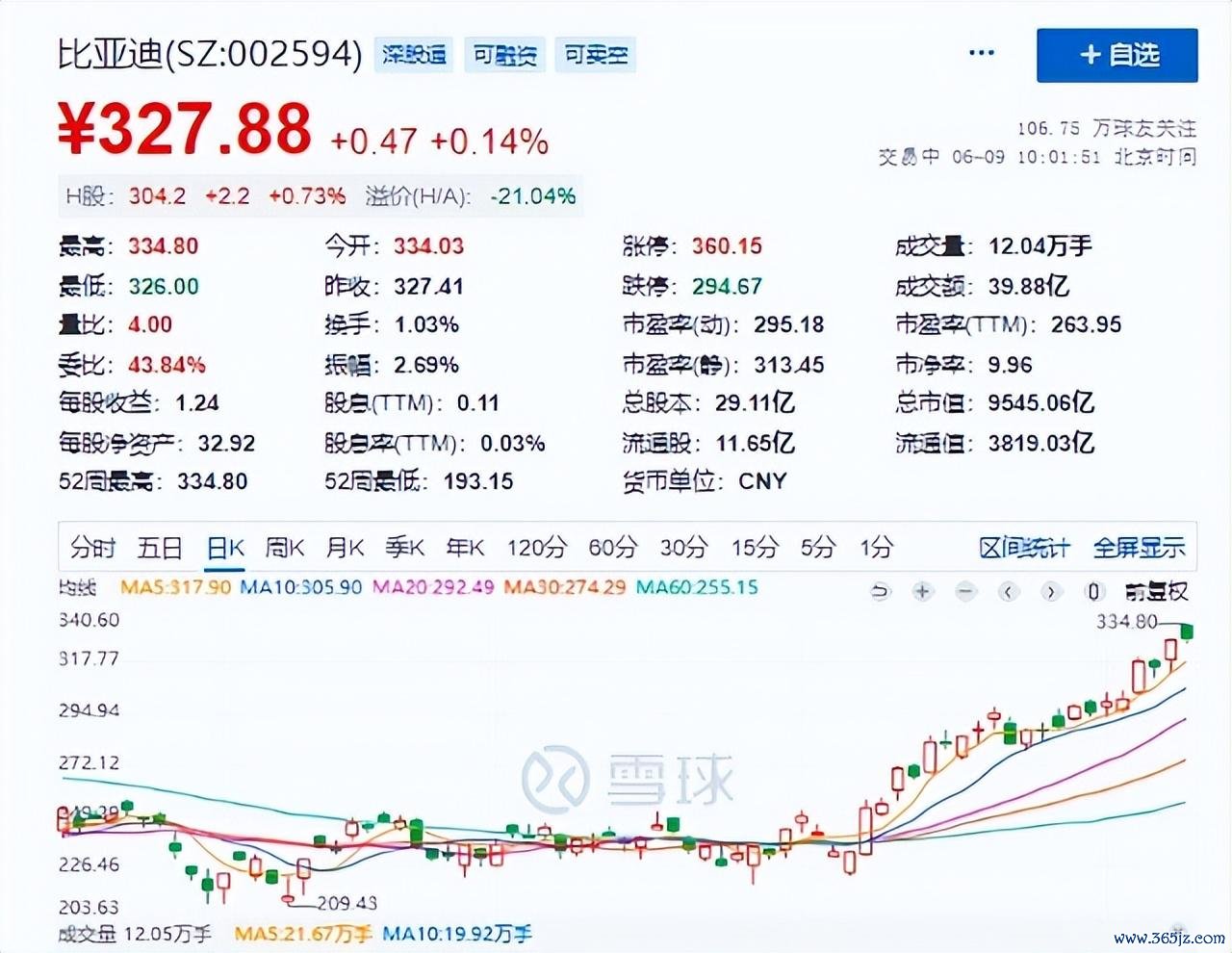Viewport: 1232px width, 953px height.
Task: Click the 52周最低 value 193.15
Action: pos(478,480)
